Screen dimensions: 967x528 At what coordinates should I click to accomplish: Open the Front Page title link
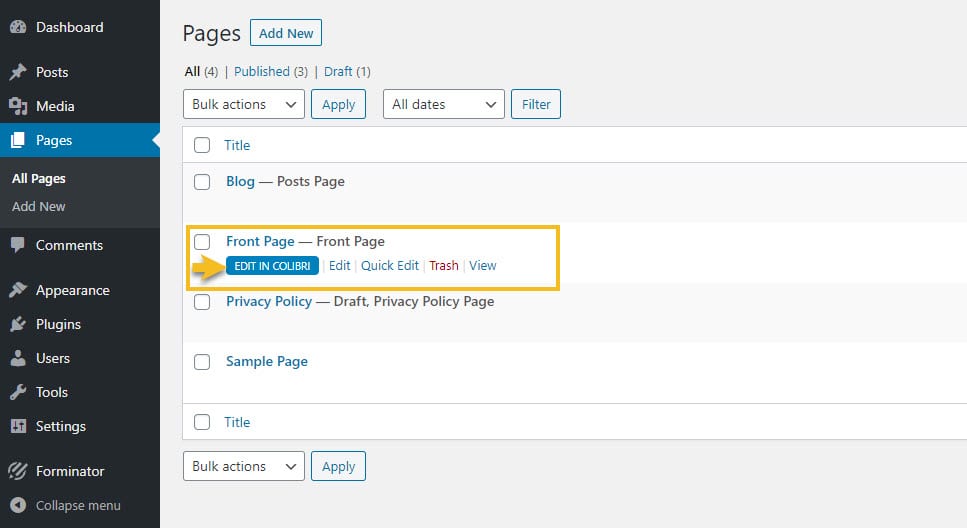pos(260,241)
